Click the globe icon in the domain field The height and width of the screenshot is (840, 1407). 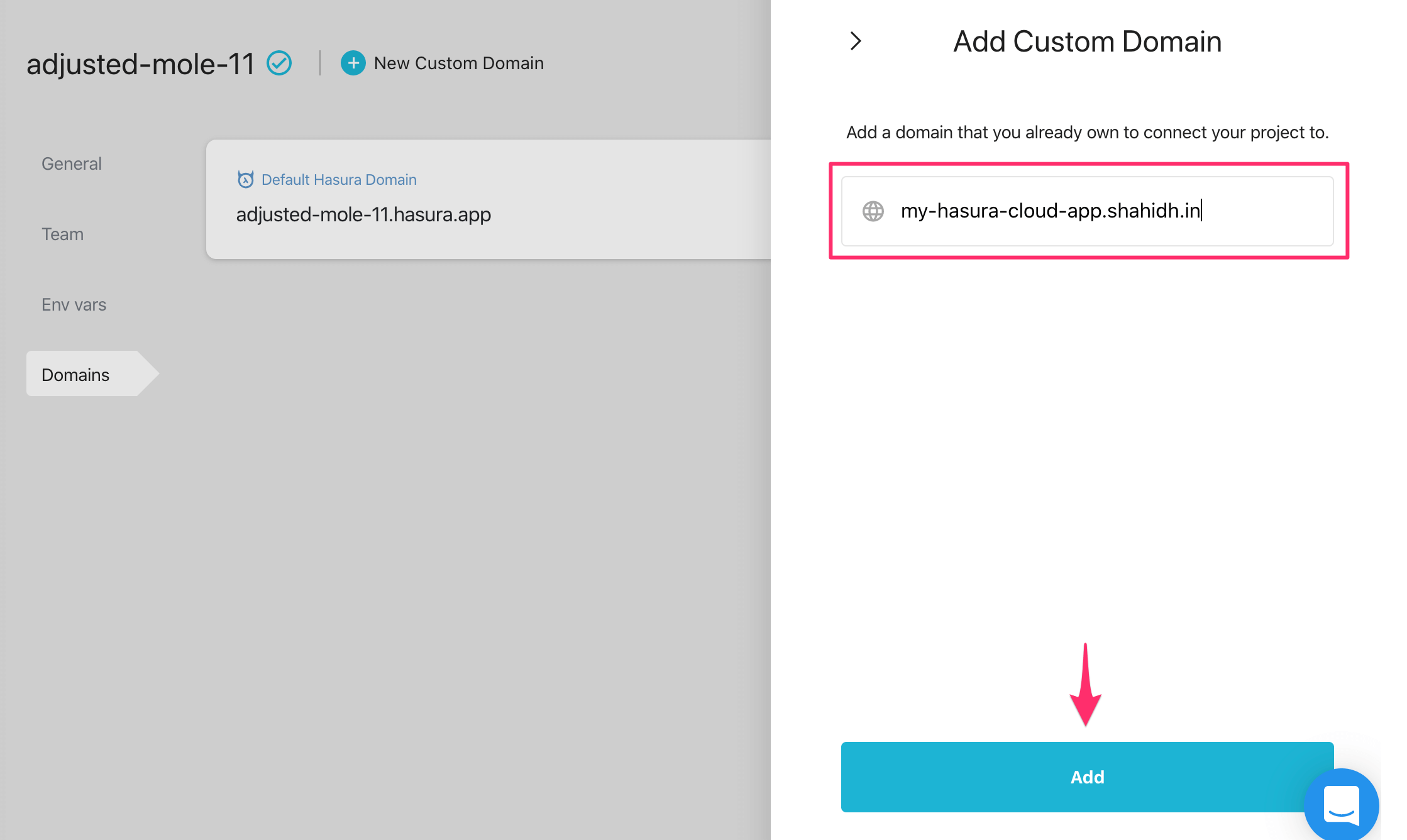[x=873, y=211]
